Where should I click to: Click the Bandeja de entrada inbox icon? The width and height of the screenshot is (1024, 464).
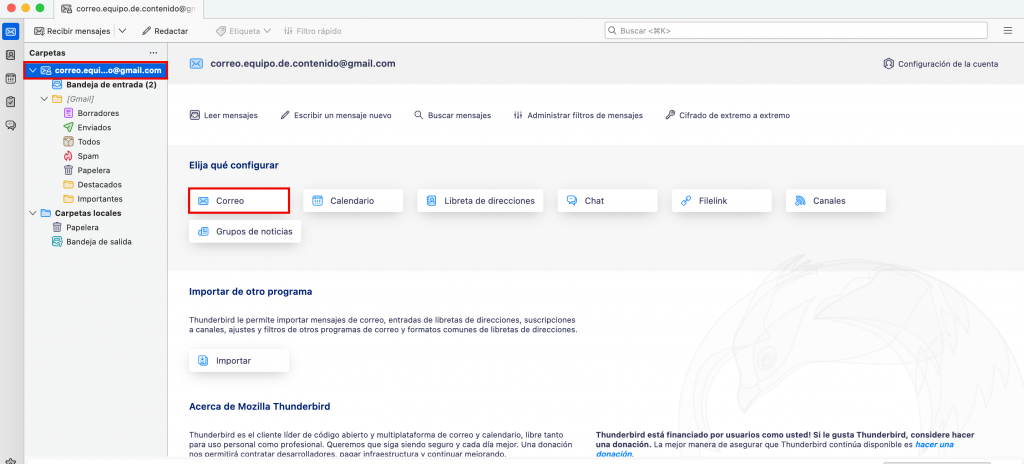pyautogui.click(x=57, y=85)
